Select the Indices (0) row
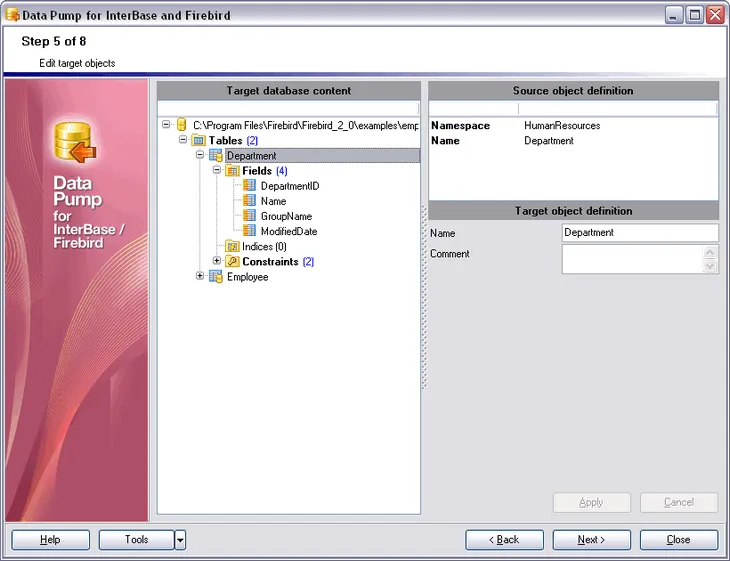 pyautogui.click(x=264, y=246)
